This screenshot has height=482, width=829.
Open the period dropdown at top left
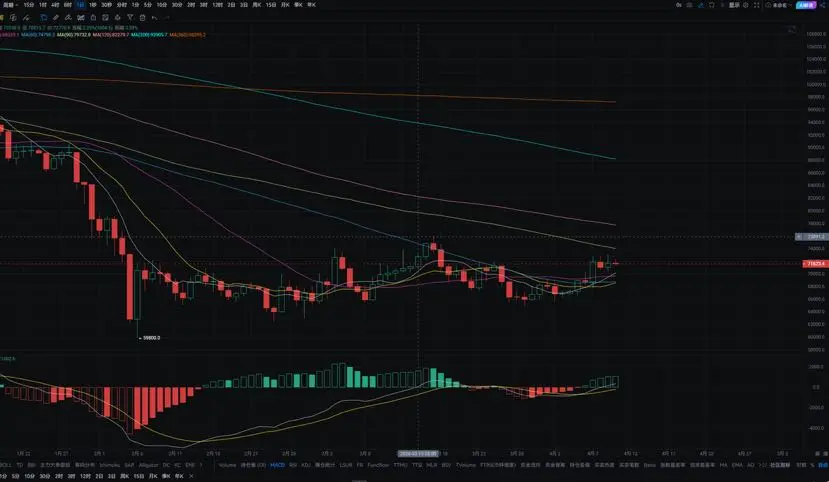tap(11, 5)
